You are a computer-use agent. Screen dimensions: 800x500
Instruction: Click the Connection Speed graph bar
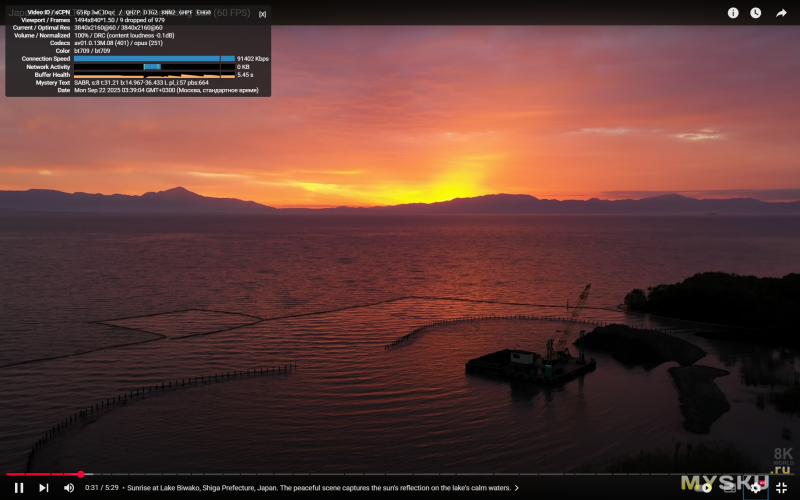click(x=154, y=59)
